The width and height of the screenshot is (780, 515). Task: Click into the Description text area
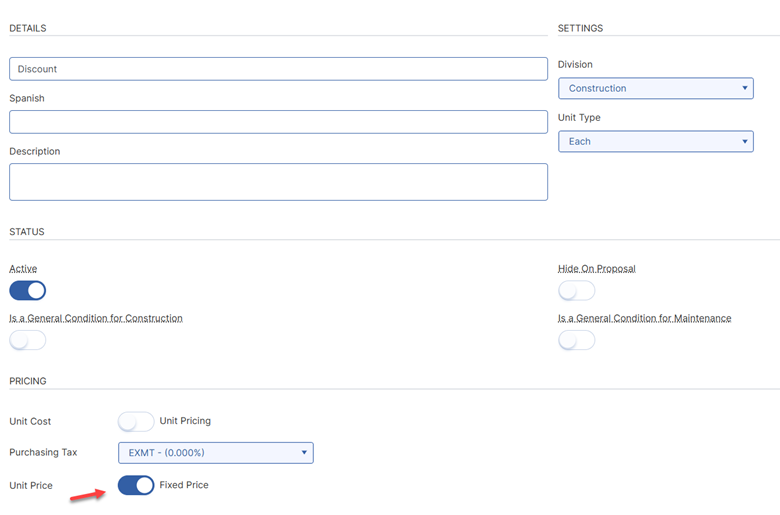278,182
